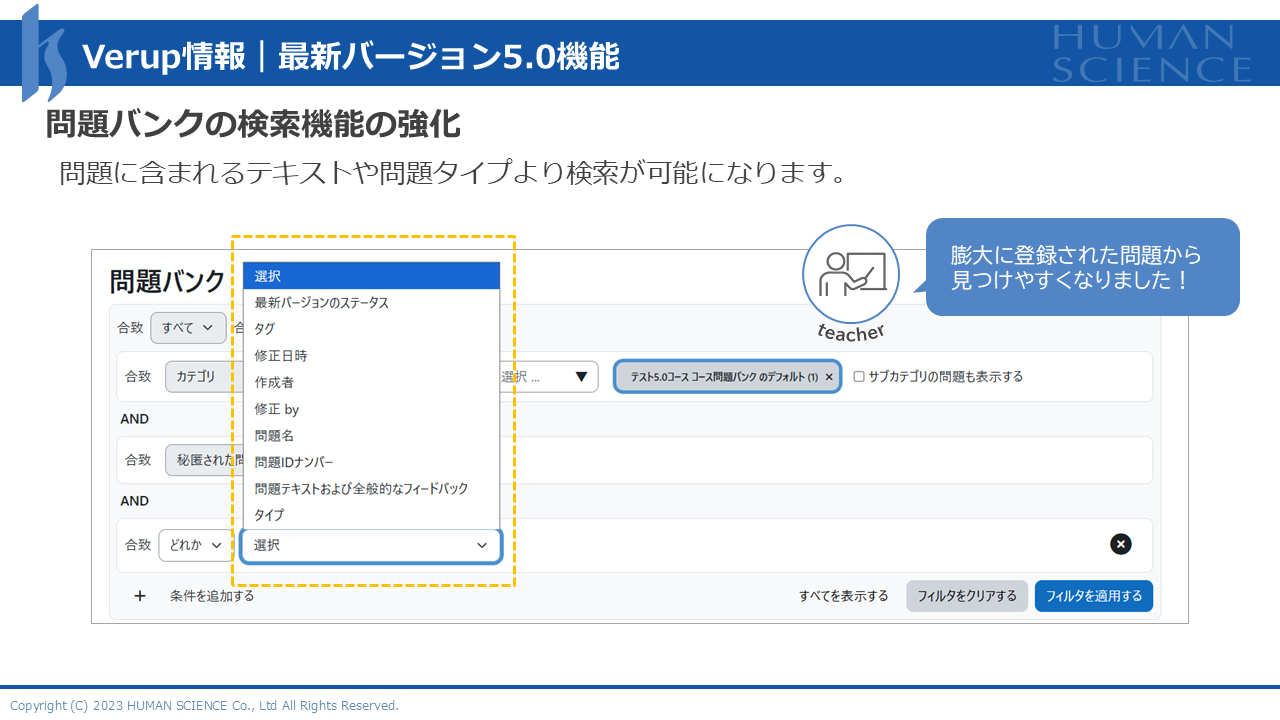1280x720 pixels.
Task: Open the category 選択 search dropdown arrow
Action: (x=581, y=377)
